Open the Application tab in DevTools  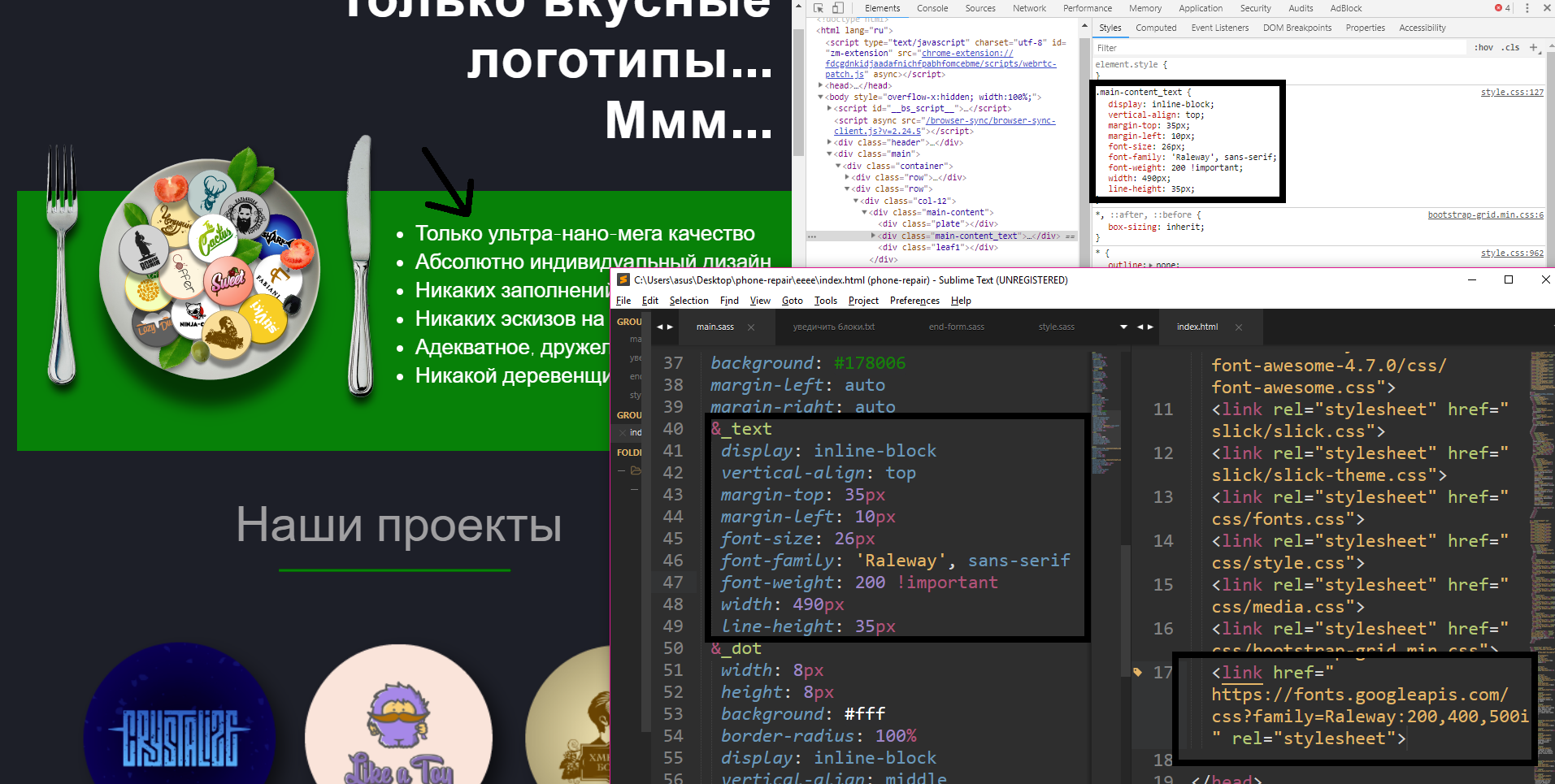(x=1201, y=8)
